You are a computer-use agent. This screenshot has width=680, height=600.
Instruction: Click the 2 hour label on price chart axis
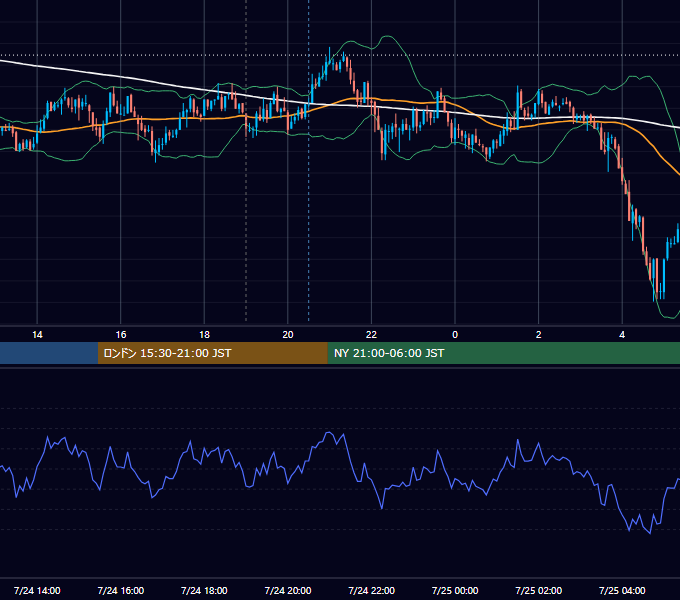[538, 335]
